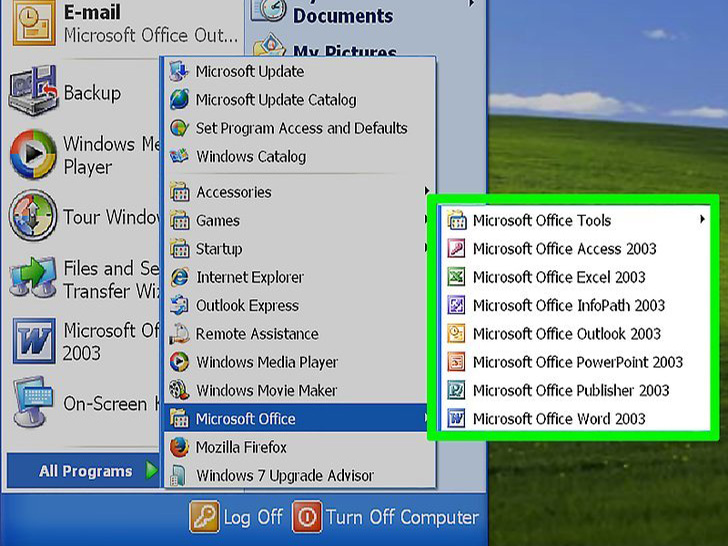Click Turn Off Computer button
728x546 pixels.
[x=386, y=517]
